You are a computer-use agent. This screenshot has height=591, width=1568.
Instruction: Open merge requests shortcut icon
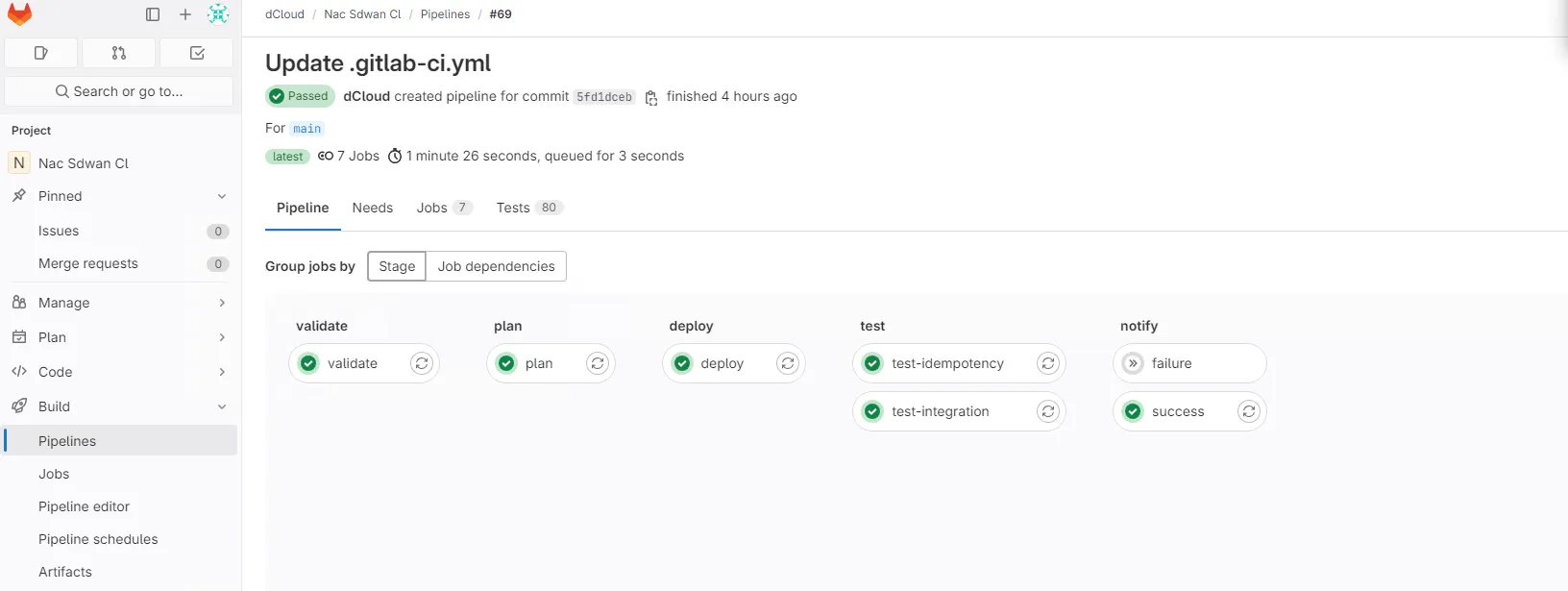coord(119,53)
